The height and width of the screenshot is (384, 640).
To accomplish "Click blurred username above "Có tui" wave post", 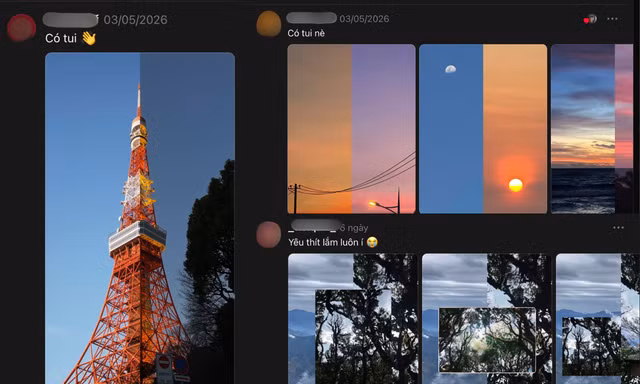I will point(70,20).
